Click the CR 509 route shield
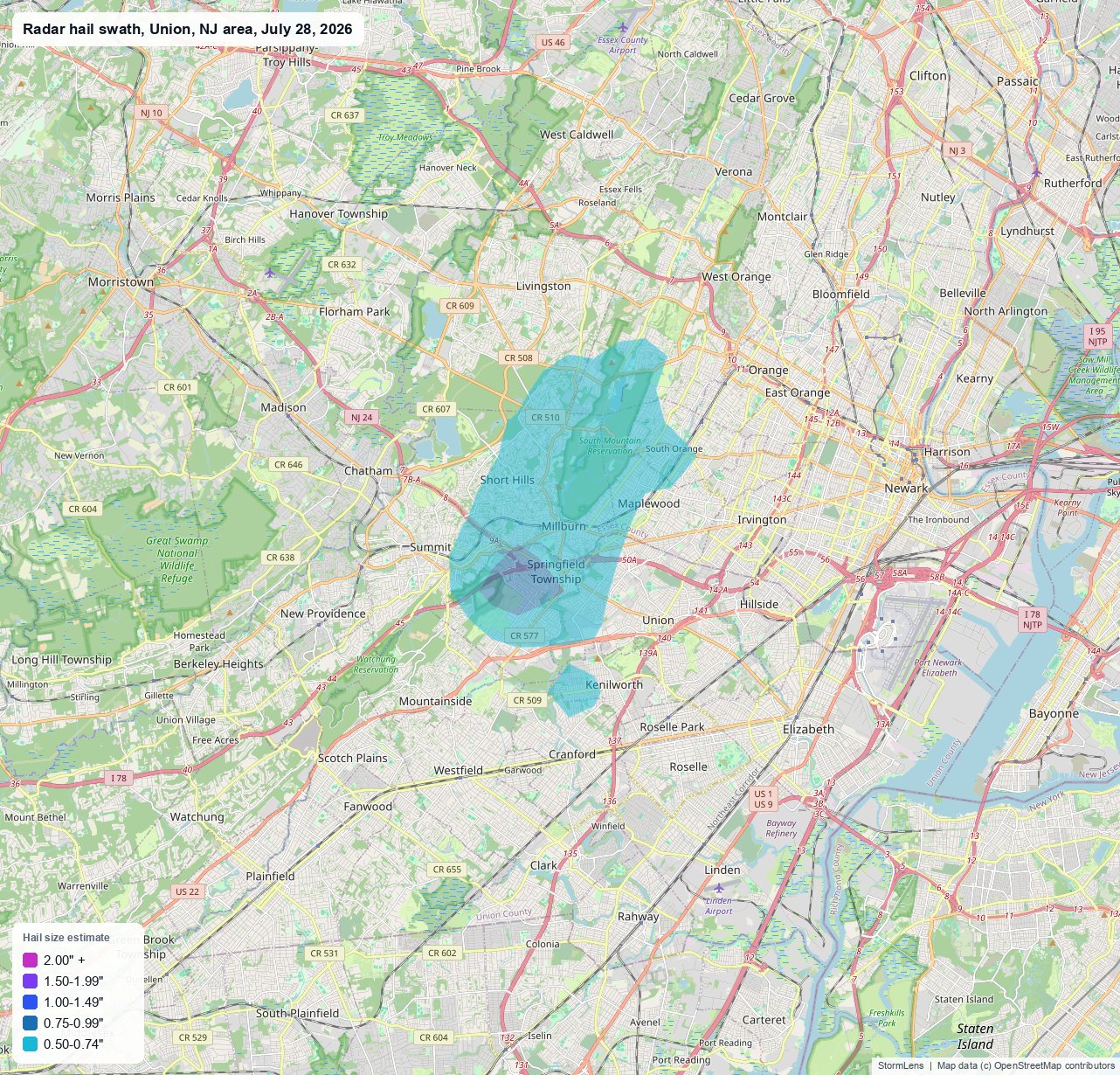 (527, 700)
